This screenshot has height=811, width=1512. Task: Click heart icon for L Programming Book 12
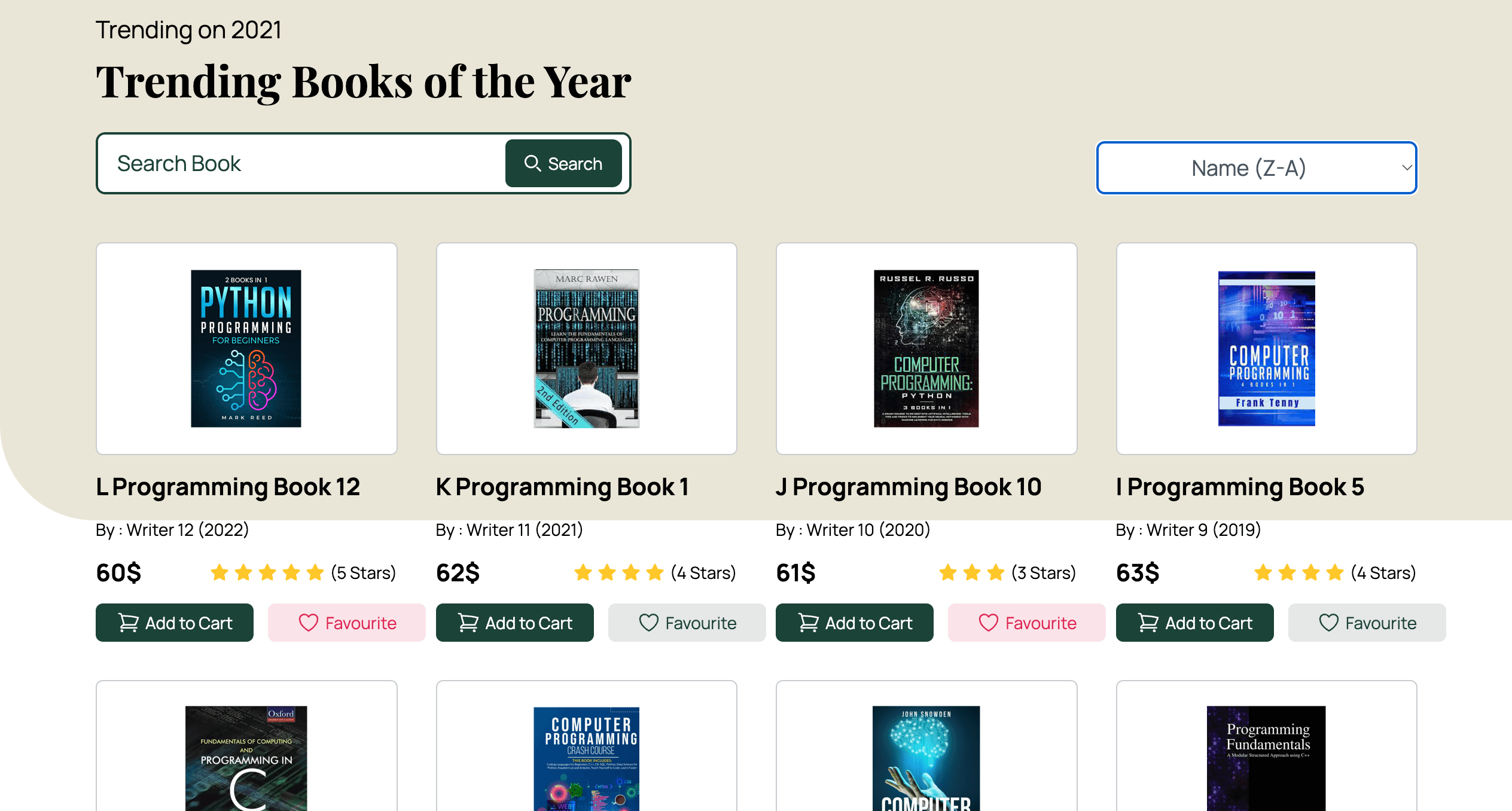tap(309, 623)
